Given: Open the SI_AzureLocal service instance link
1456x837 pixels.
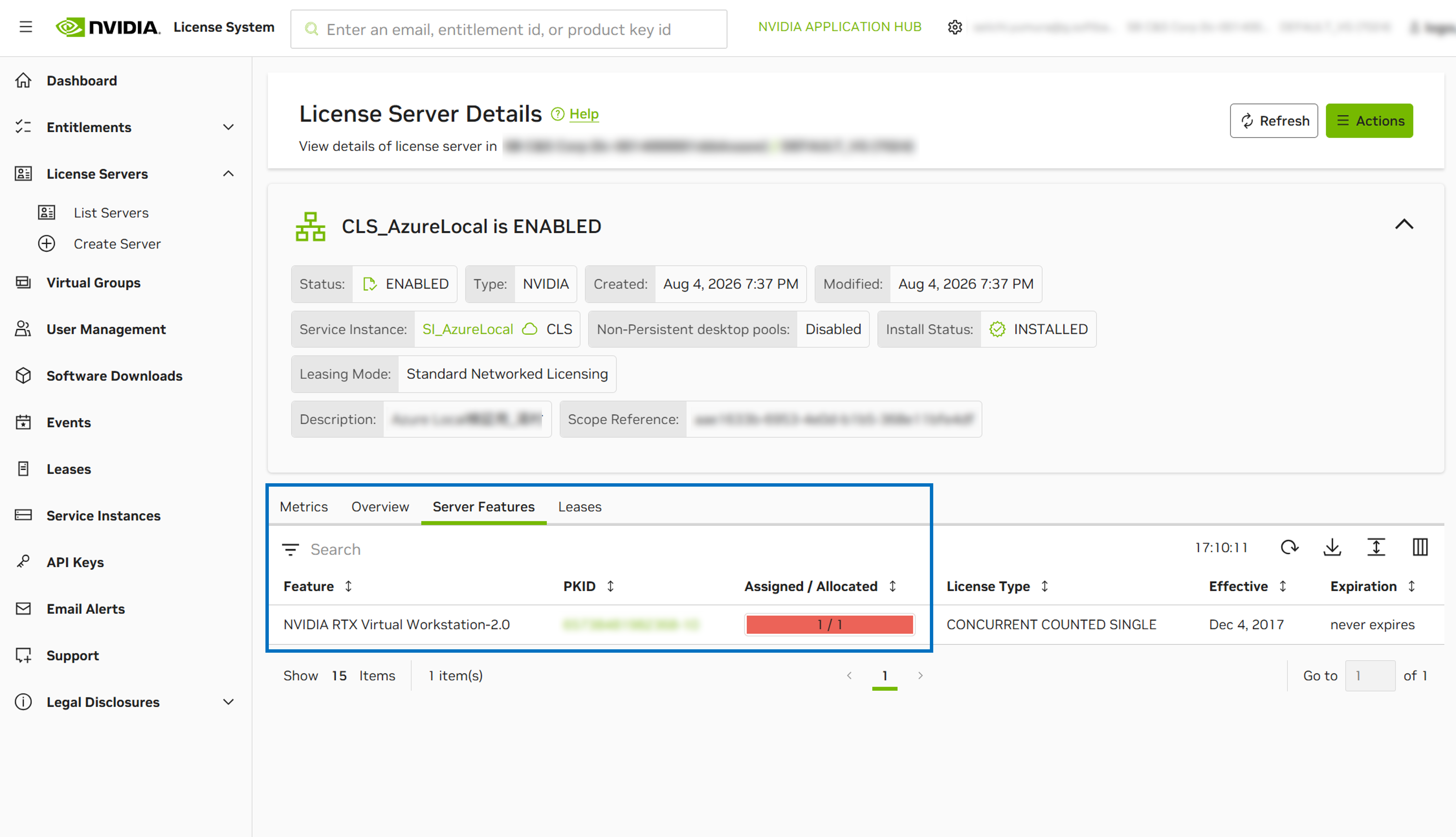Looking at the screenshot, I should pos(468,329).
